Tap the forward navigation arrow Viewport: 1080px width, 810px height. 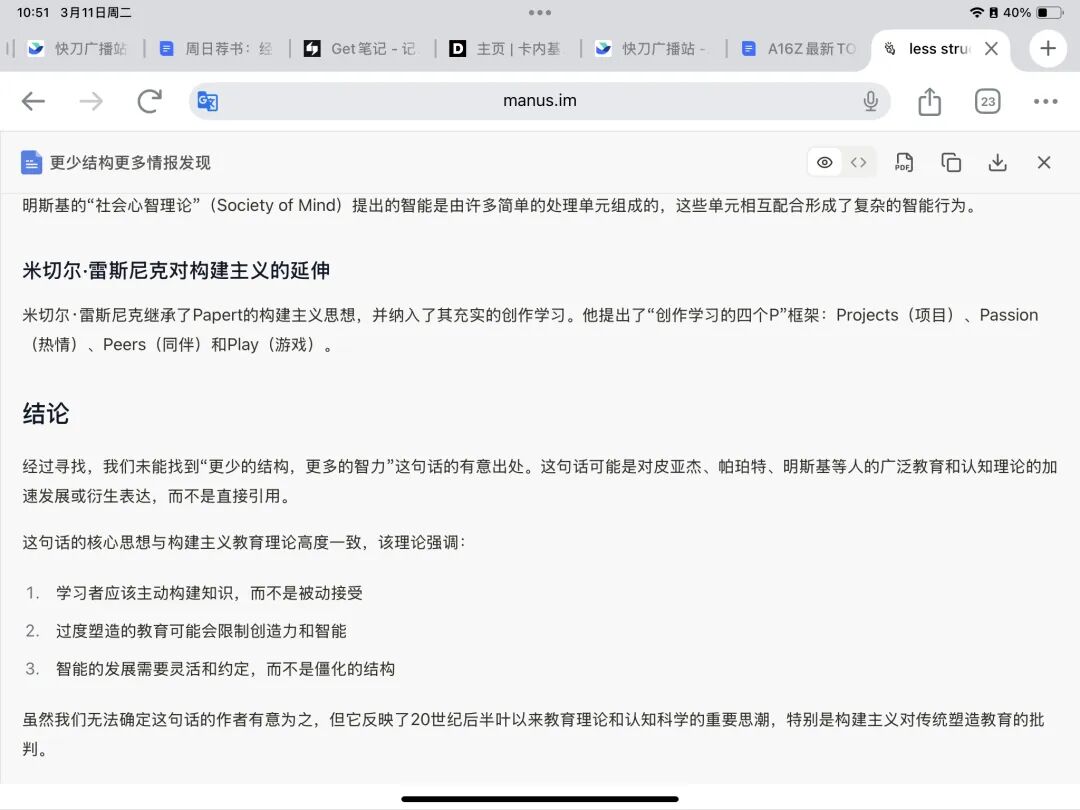(x=91, y=101)
